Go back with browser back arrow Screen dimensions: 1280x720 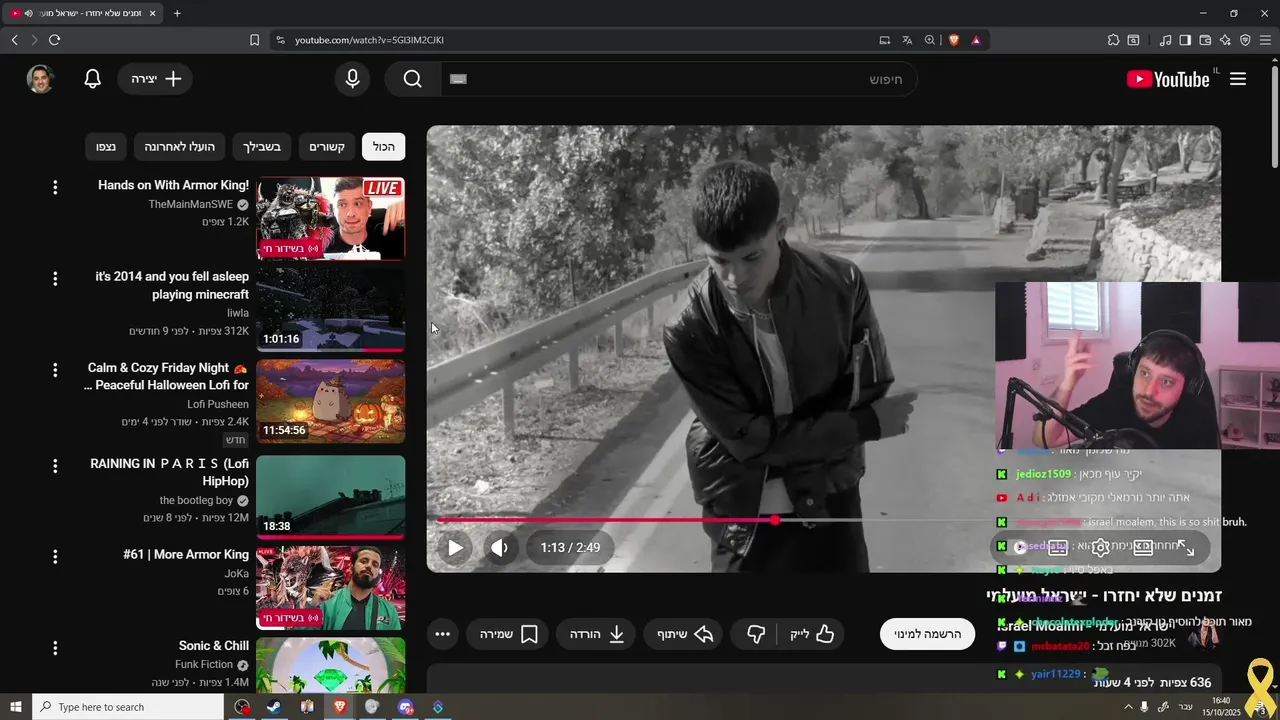coord(15,40)
